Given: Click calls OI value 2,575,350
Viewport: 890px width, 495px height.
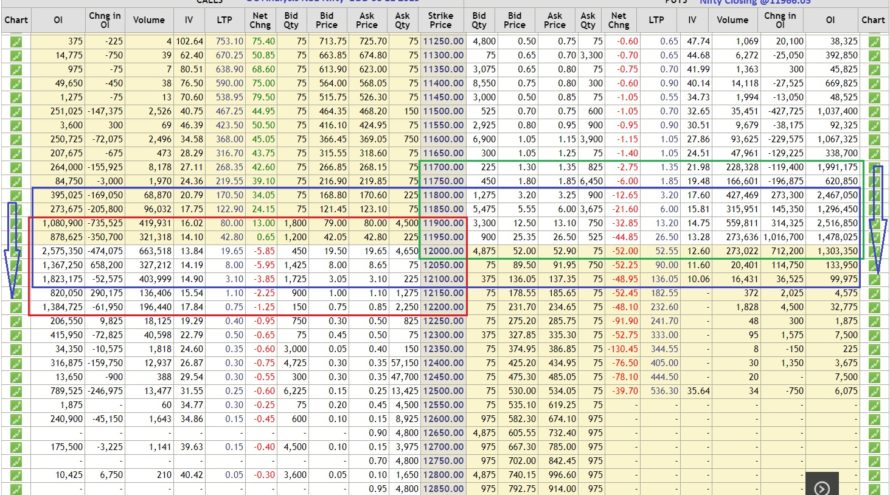Looking at the screenshot, I should [62, 251].
